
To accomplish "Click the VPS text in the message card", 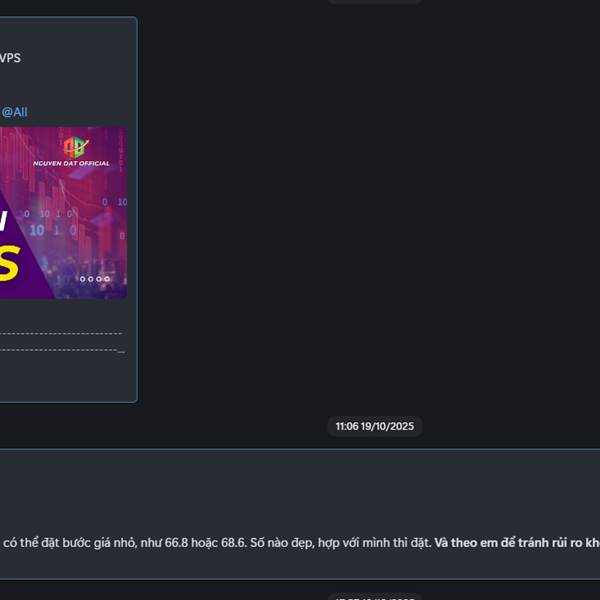I will [x=10, y=58].
